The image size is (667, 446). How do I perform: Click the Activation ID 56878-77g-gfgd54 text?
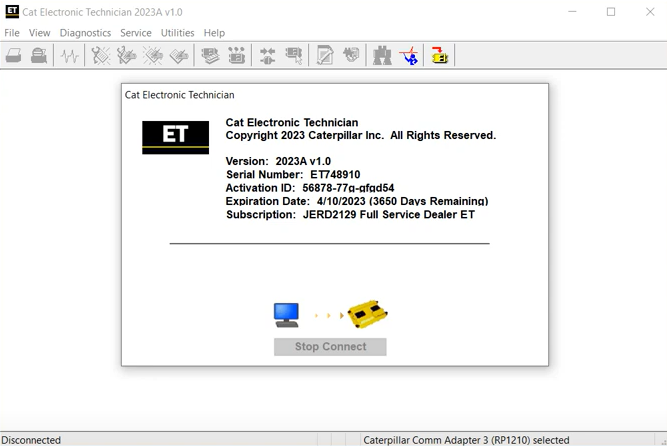(310, 188)
